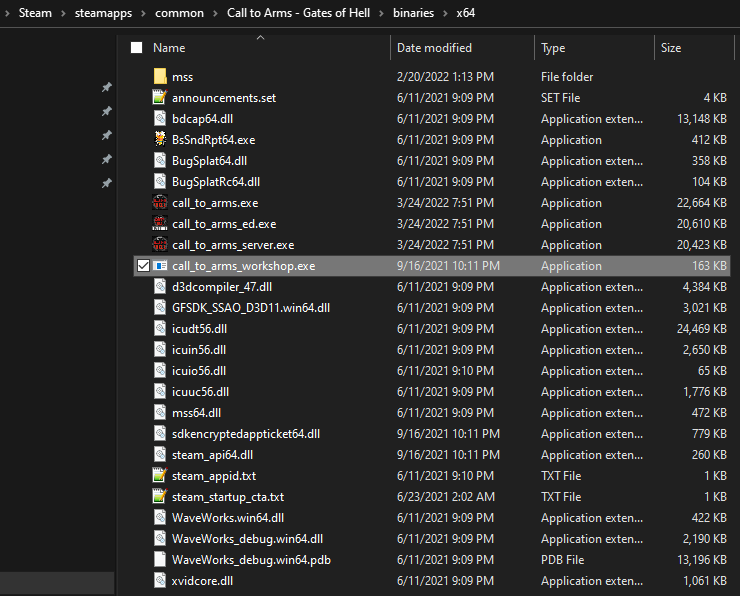This screenshot has height=596, width=740.
Task: Click the icuin56.dll file icon
Action: pos(160,349)
